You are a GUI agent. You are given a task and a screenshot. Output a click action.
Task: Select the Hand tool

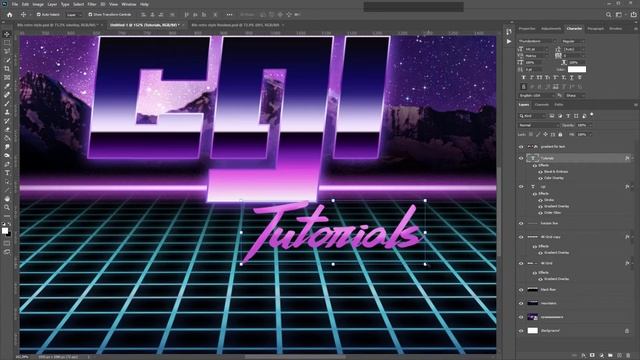point(7,199)
